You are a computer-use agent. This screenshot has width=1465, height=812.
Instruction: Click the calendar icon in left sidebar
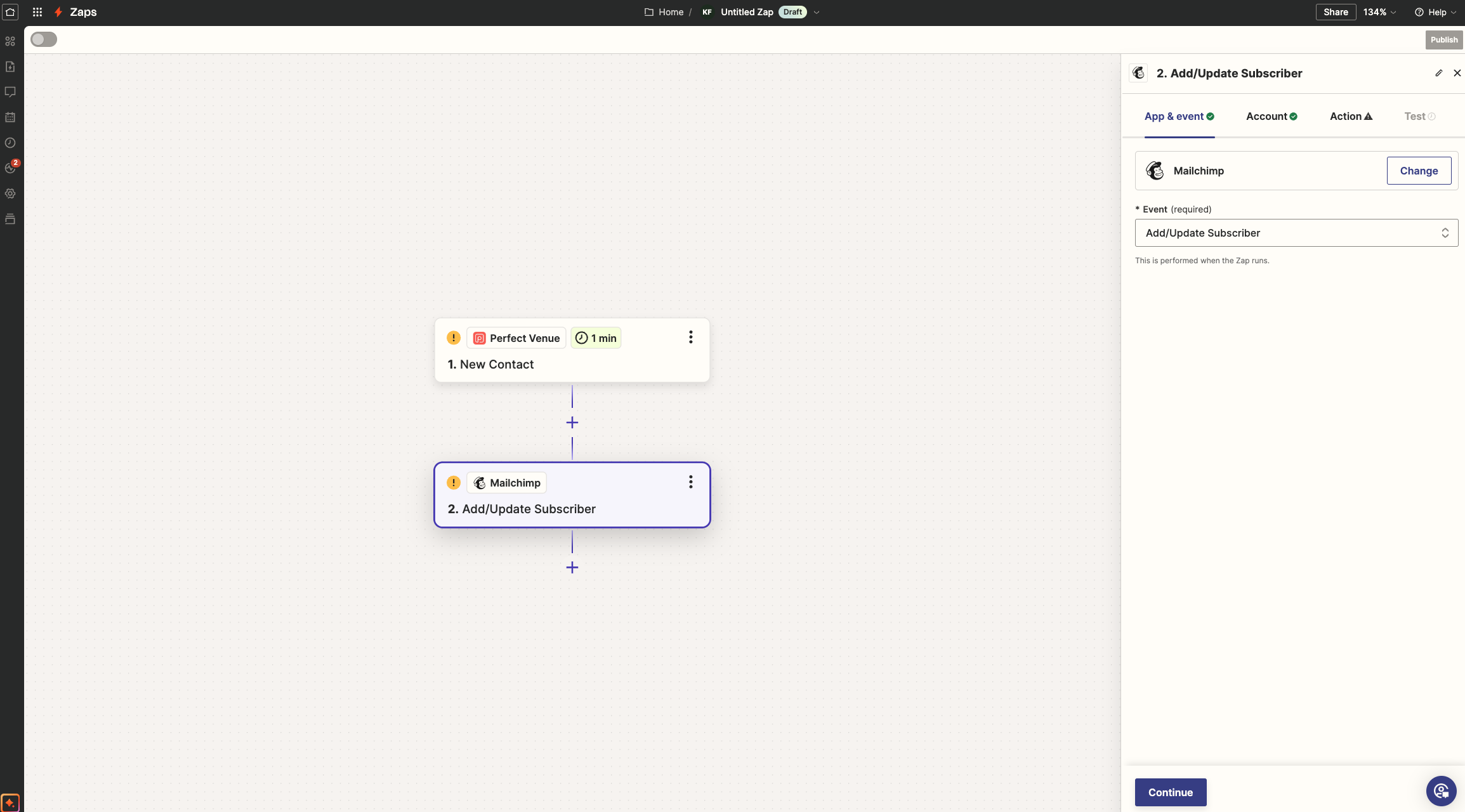point(10,117)
